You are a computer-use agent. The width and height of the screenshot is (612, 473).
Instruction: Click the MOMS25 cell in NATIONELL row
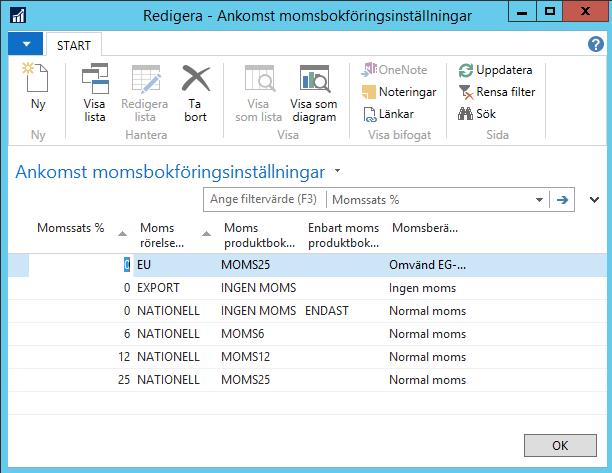(246, 380)
